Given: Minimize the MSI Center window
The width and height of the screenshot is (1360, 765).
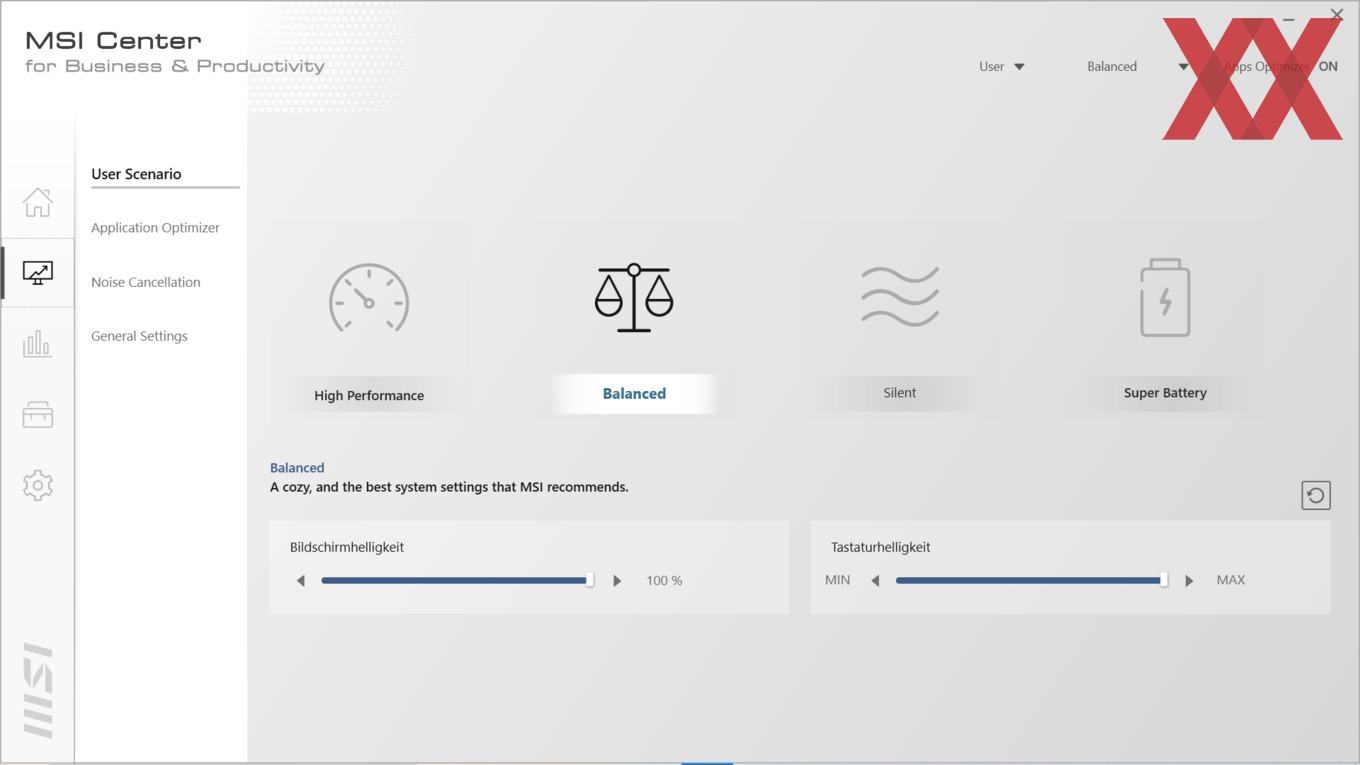Looking at the screenshot, I should (1289, 17).
